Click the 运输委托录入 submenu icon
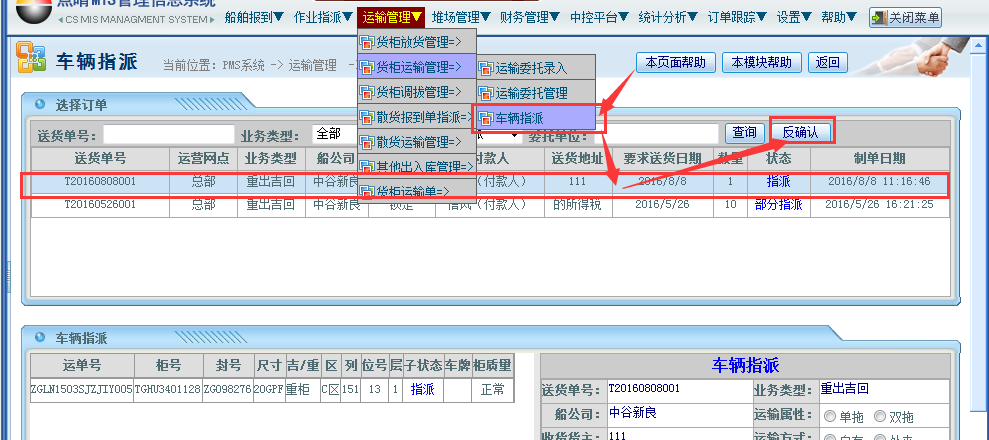This screenshot has height=440, width=989. 487,69
